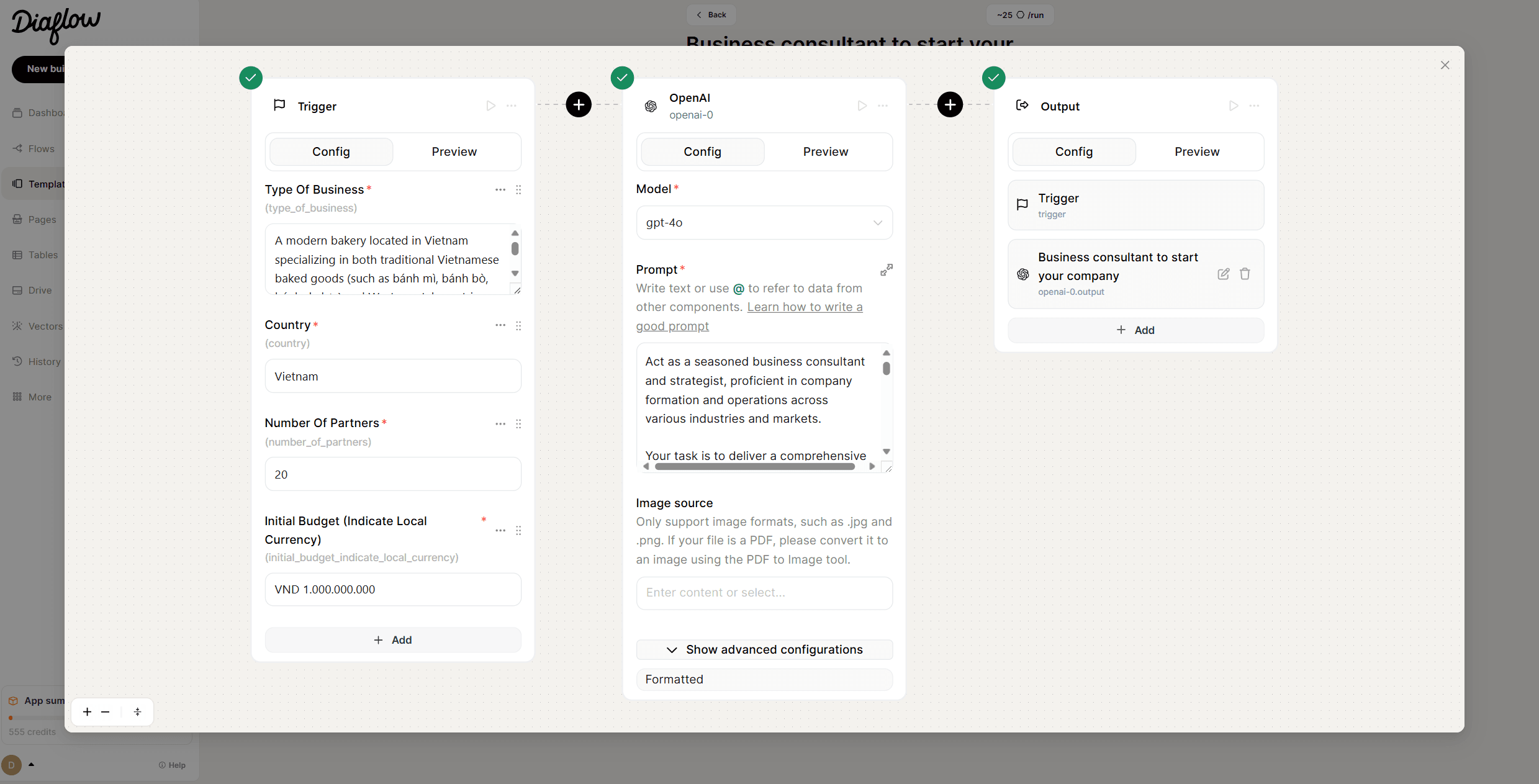
Task: Open the OpenAI node three-dots menu
Action: click(882, 106)
